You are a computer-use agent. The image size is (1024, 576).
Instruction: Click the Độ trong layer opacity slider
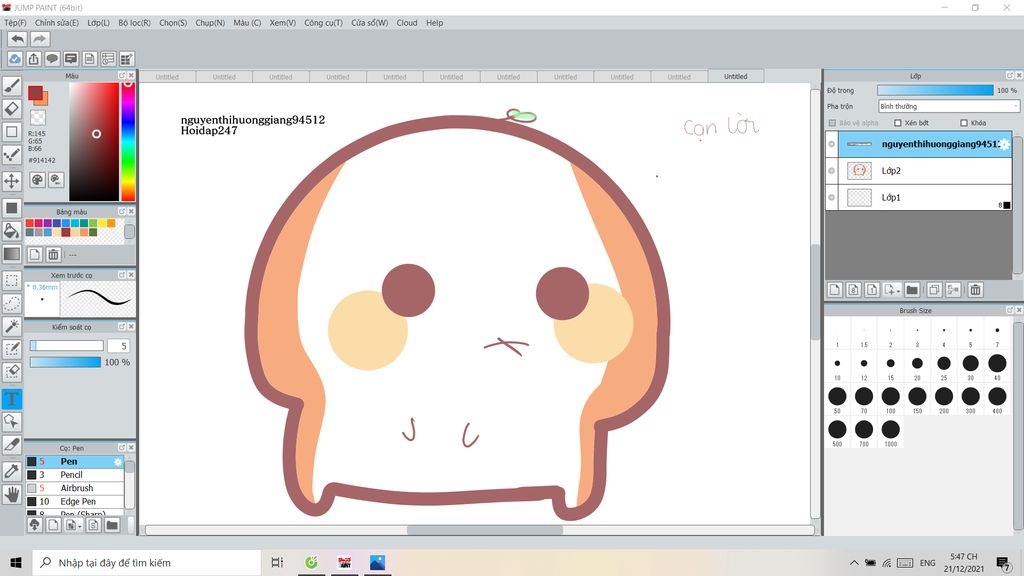tap(935, 91)
